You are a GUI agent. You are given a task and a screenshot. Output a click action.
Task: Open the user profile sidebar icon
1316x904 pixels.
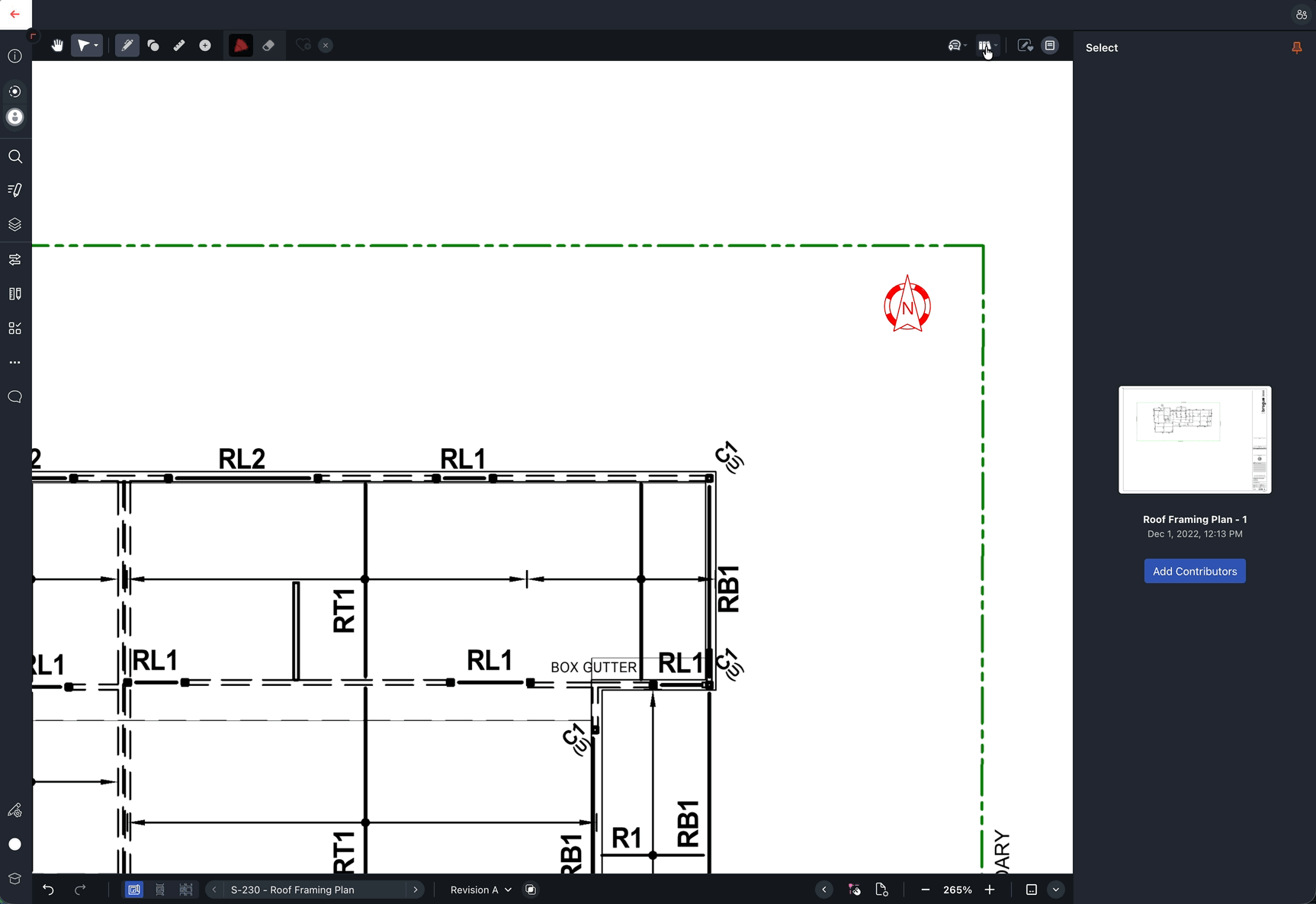pos(15,117)
